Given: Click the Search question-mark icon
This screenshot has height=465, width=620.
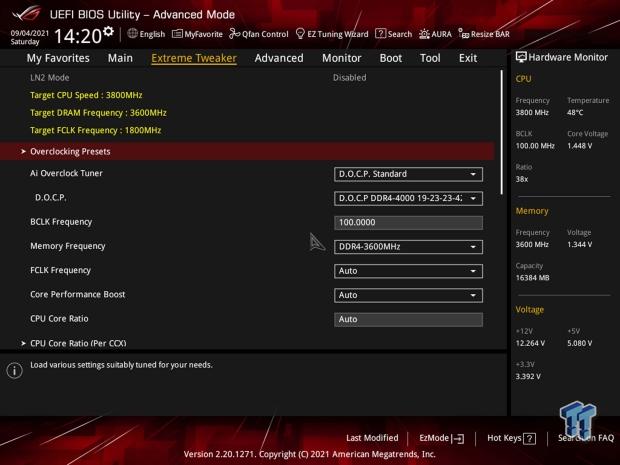Looking at the screenshot, I should (x=380, y=34).
